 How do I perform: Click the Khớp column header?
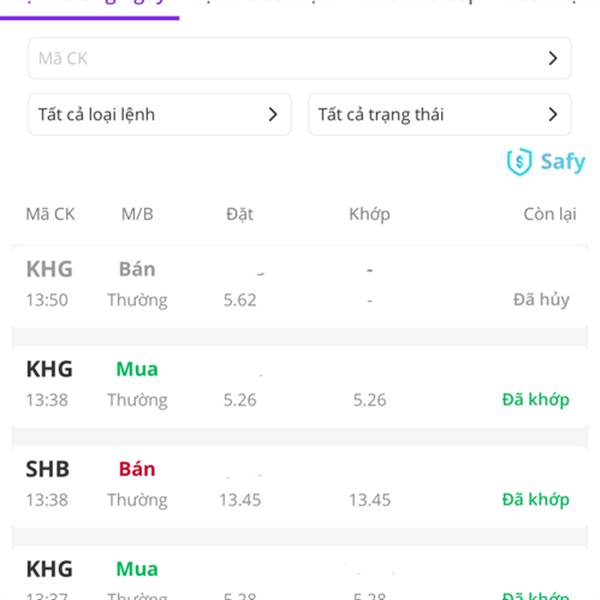369,214
